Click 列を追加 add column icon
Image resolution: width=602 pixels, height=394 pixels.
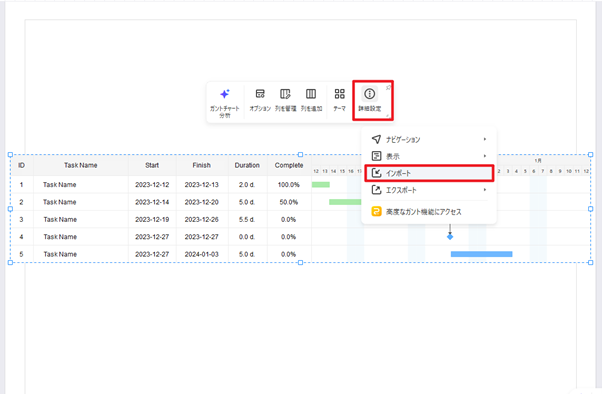pos(311,100)
